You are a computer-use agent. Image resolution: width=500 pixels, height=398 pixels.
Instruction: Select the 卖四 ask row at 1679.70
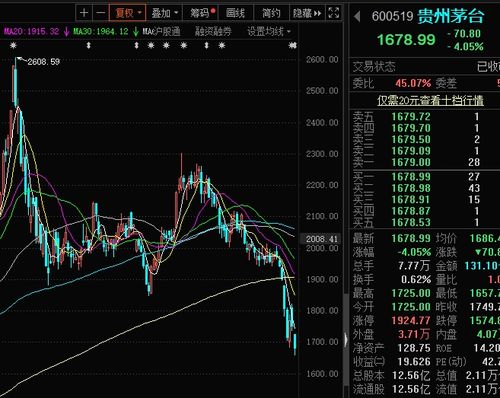(x=424, y=128)
